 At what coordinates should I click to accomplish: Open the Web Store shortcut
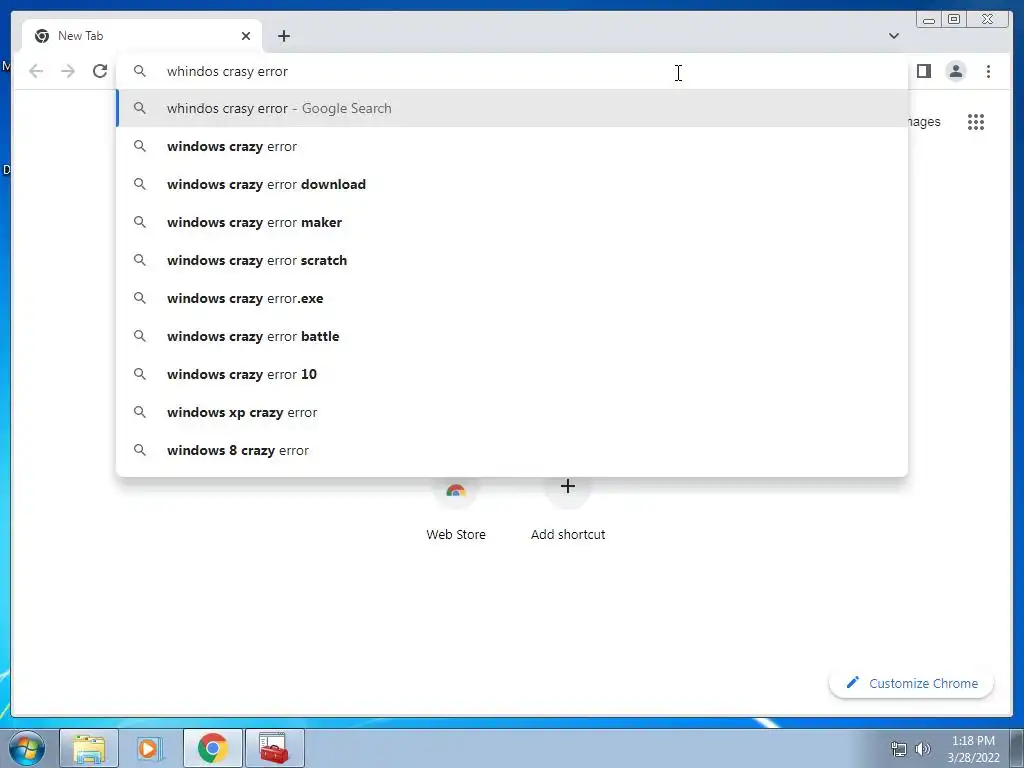coord(456,513)
